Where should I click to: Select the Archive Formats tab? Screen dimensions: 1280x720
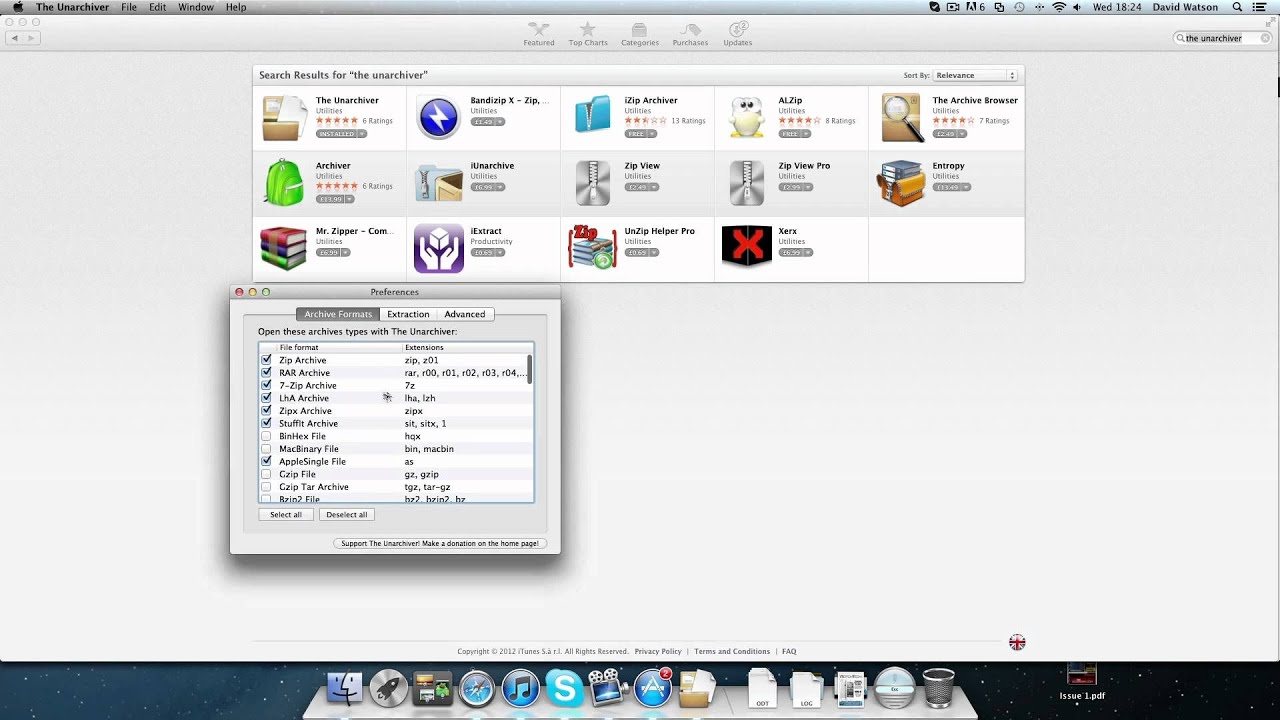click(338, 314)
